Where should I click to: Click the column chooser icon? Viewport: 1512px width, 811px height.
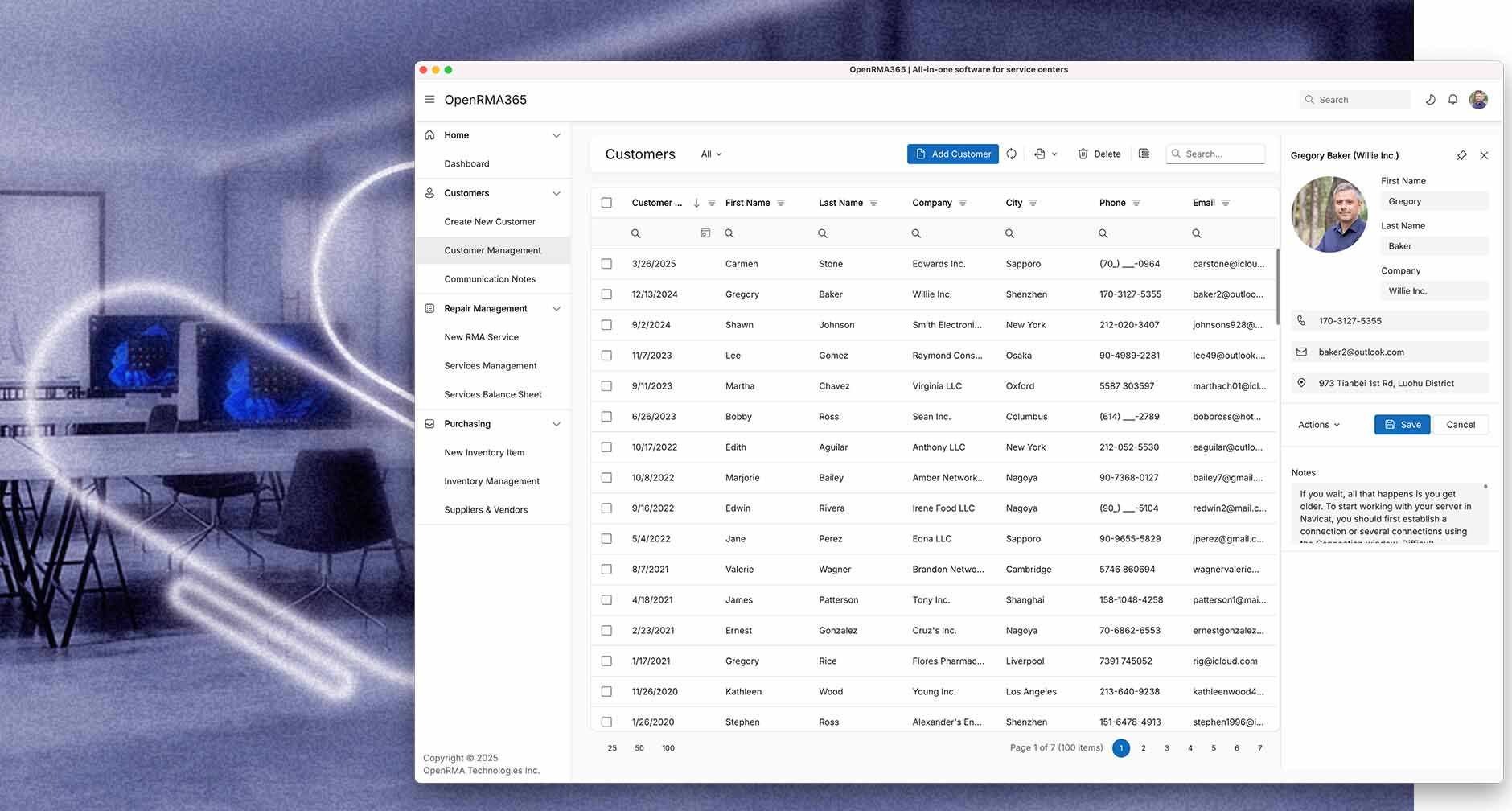(1144, 154)
